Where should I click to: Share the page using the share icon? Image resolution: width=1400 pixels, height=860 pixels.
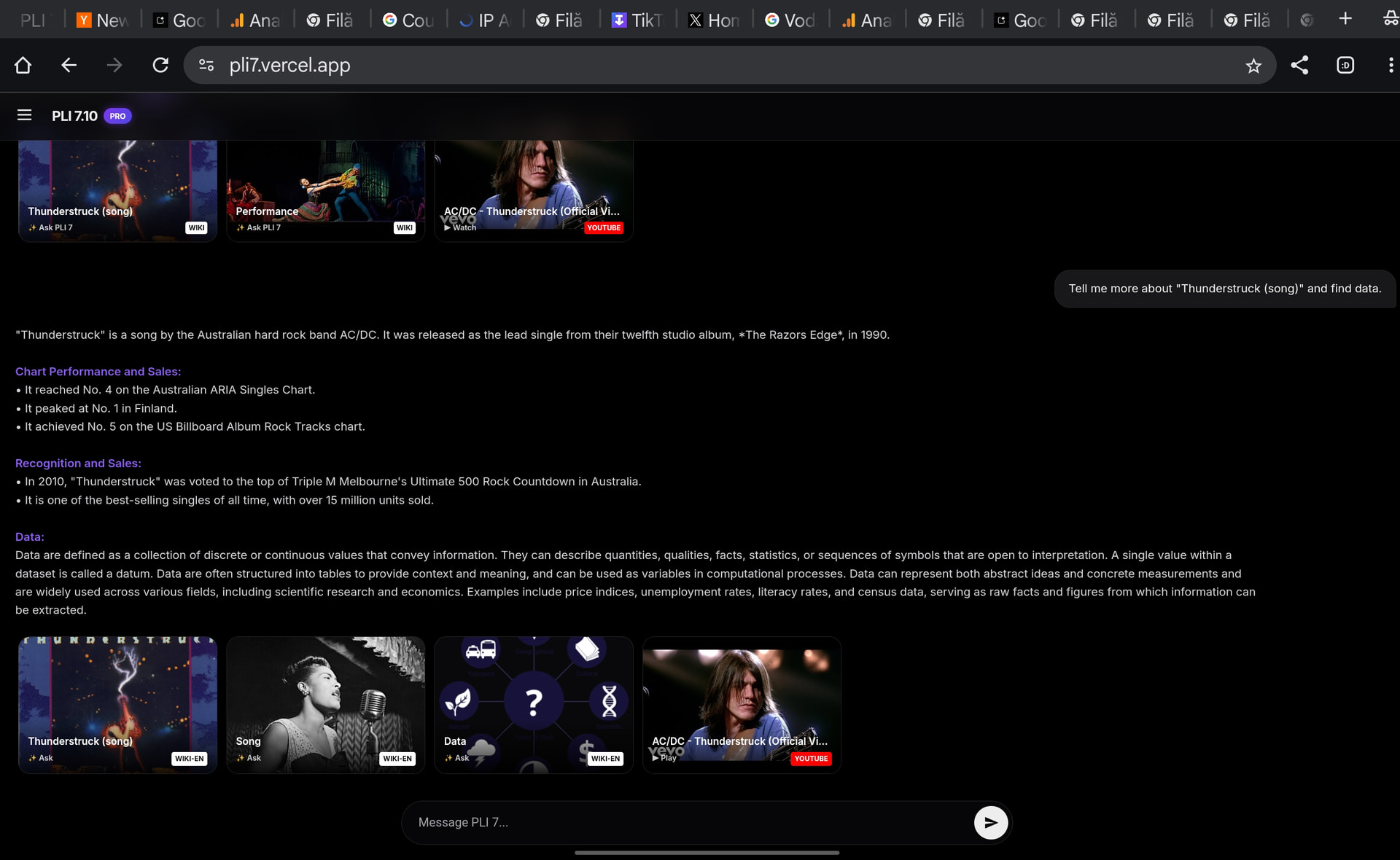(1299, 66)
